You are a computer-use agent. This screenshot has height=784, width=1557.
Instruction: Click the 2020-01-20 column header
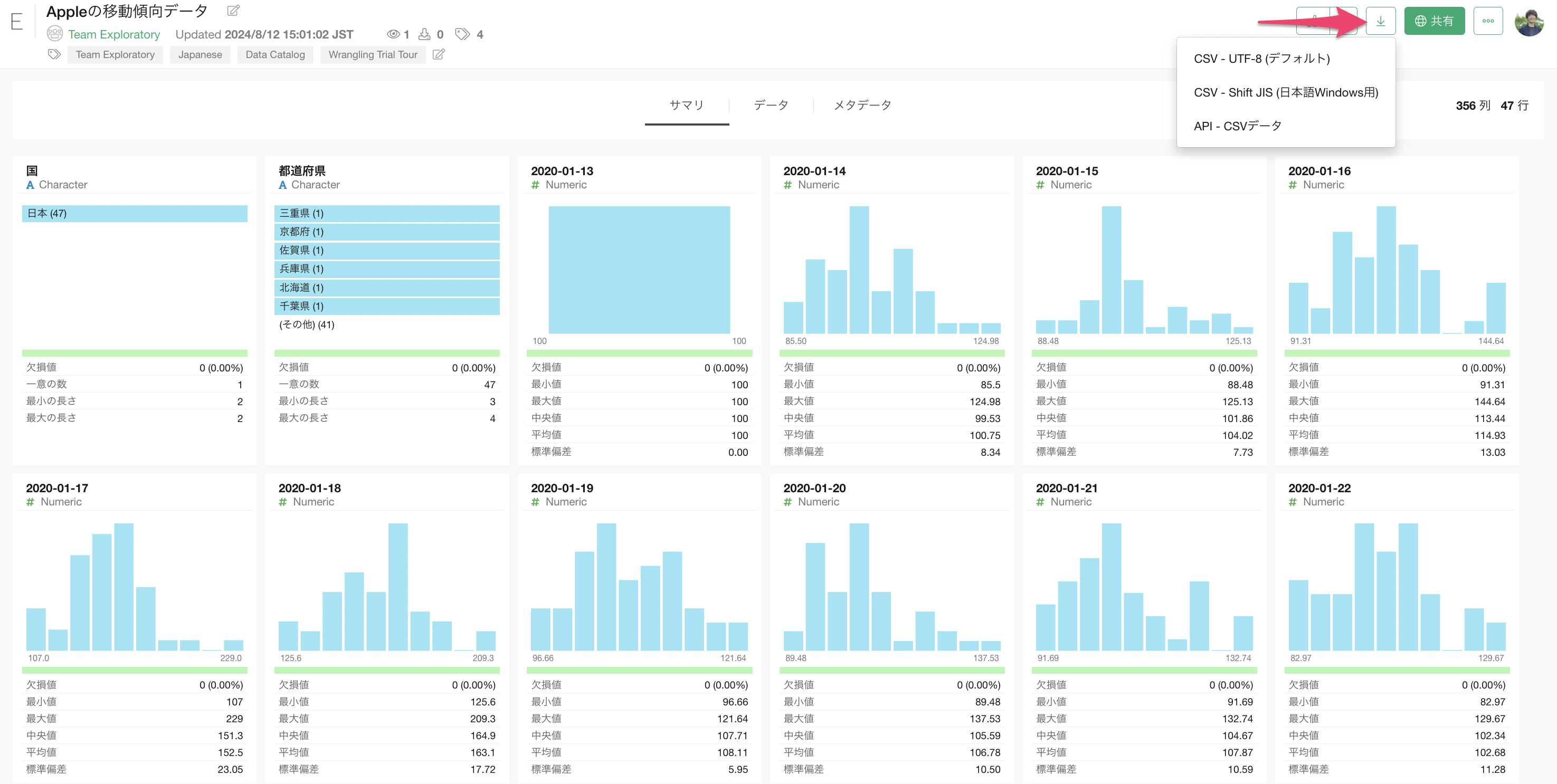814,488
